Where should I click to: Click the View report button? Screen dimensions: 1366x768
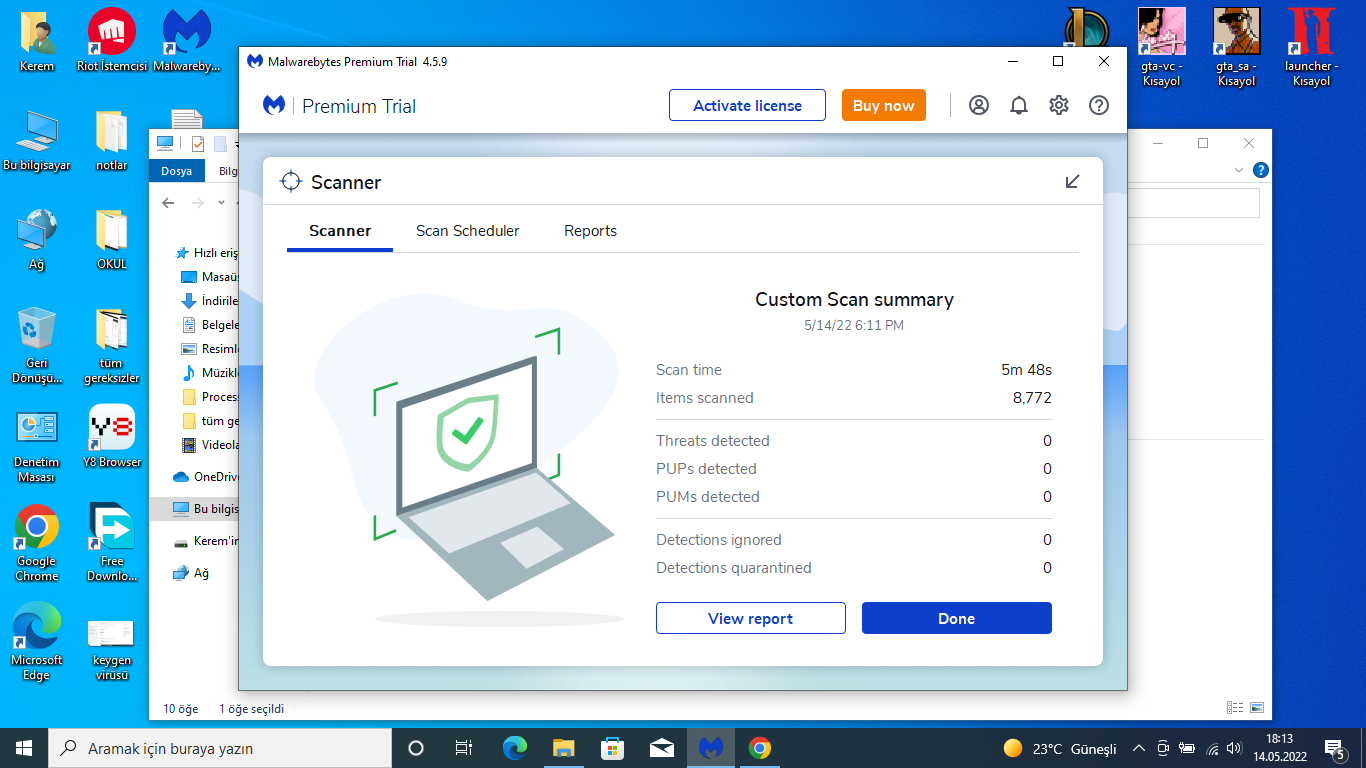(751, 618)
